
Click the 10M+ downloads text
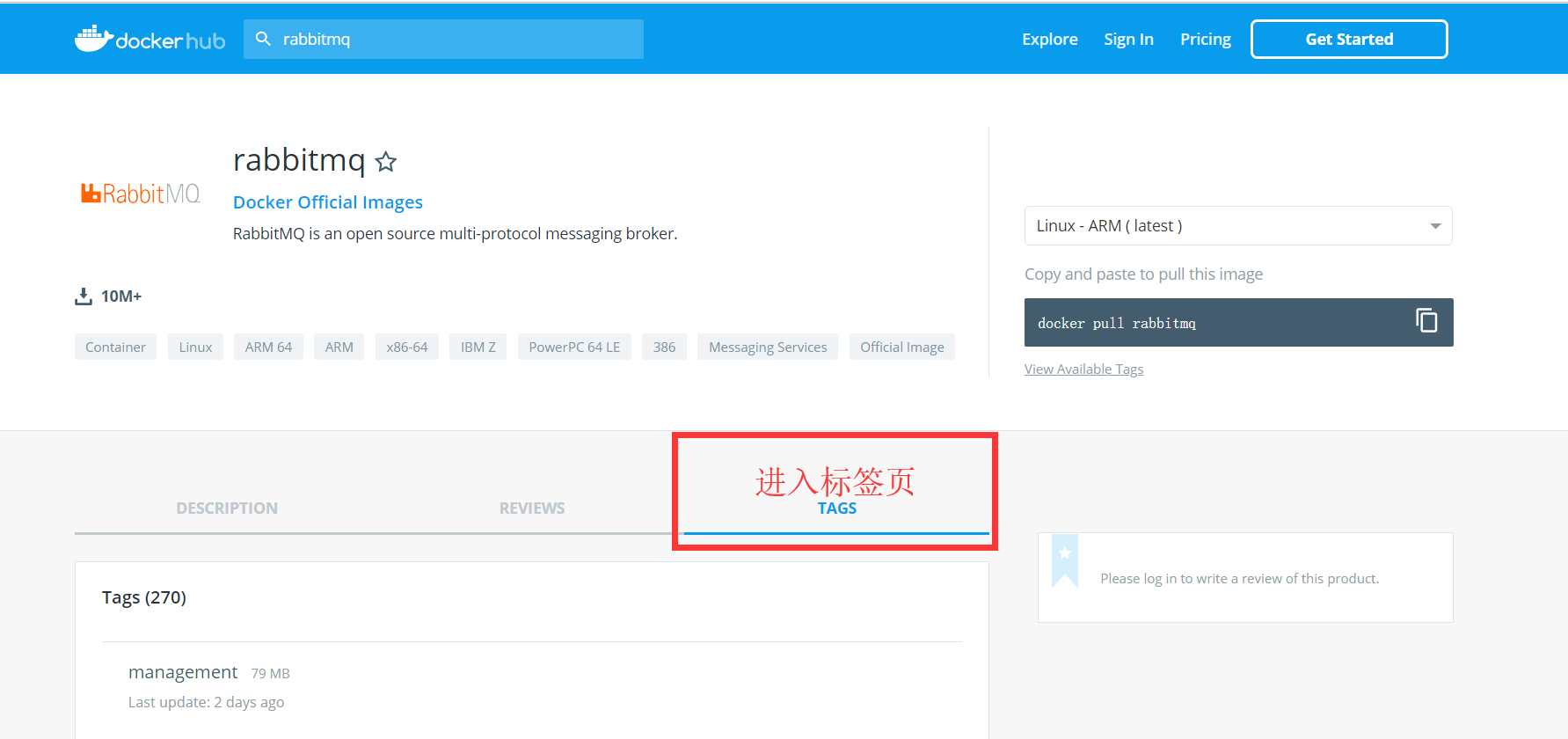pyautogui.click(x=121, y=296)
